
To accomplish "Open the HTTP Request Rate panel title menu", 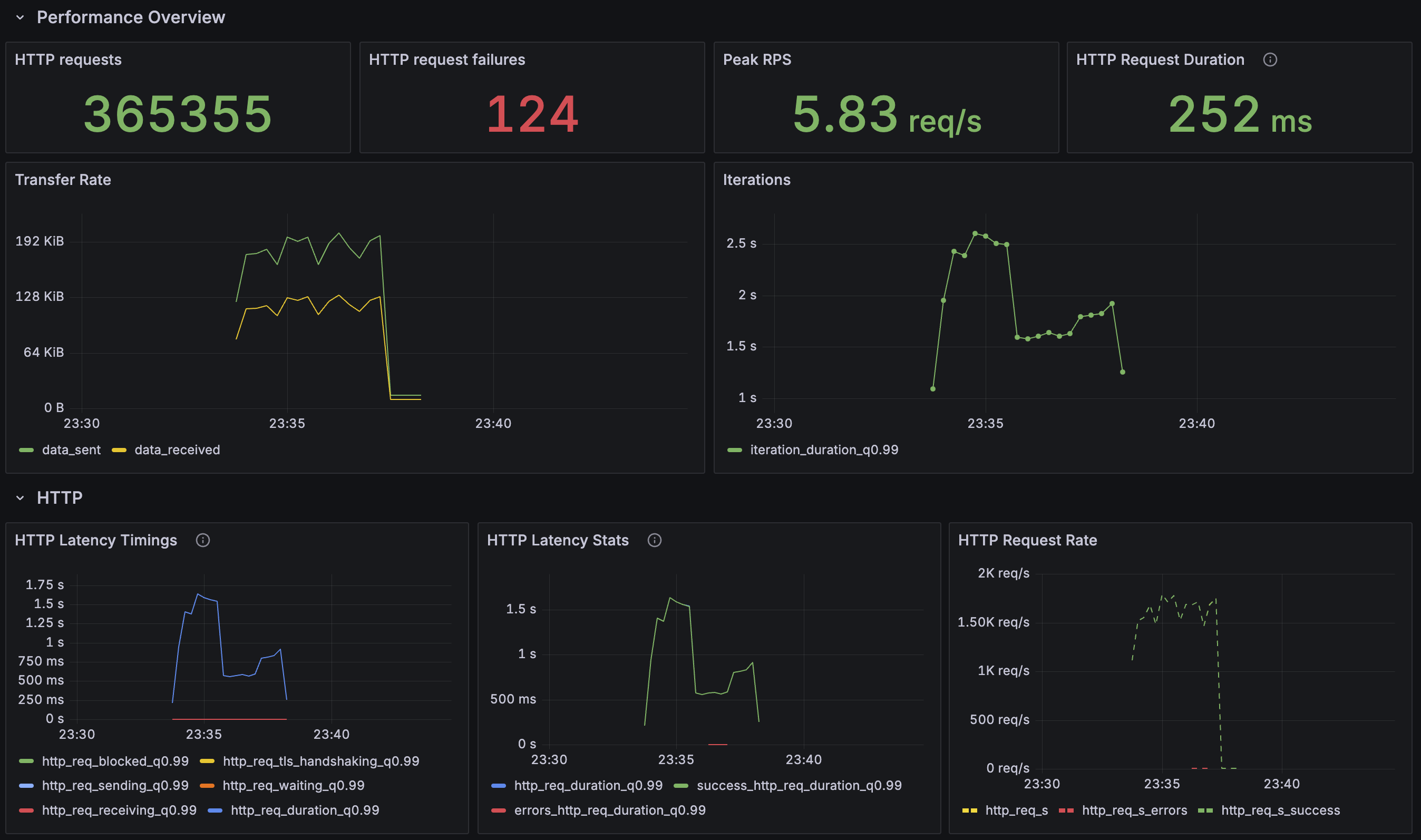I will click(1027, 540).
